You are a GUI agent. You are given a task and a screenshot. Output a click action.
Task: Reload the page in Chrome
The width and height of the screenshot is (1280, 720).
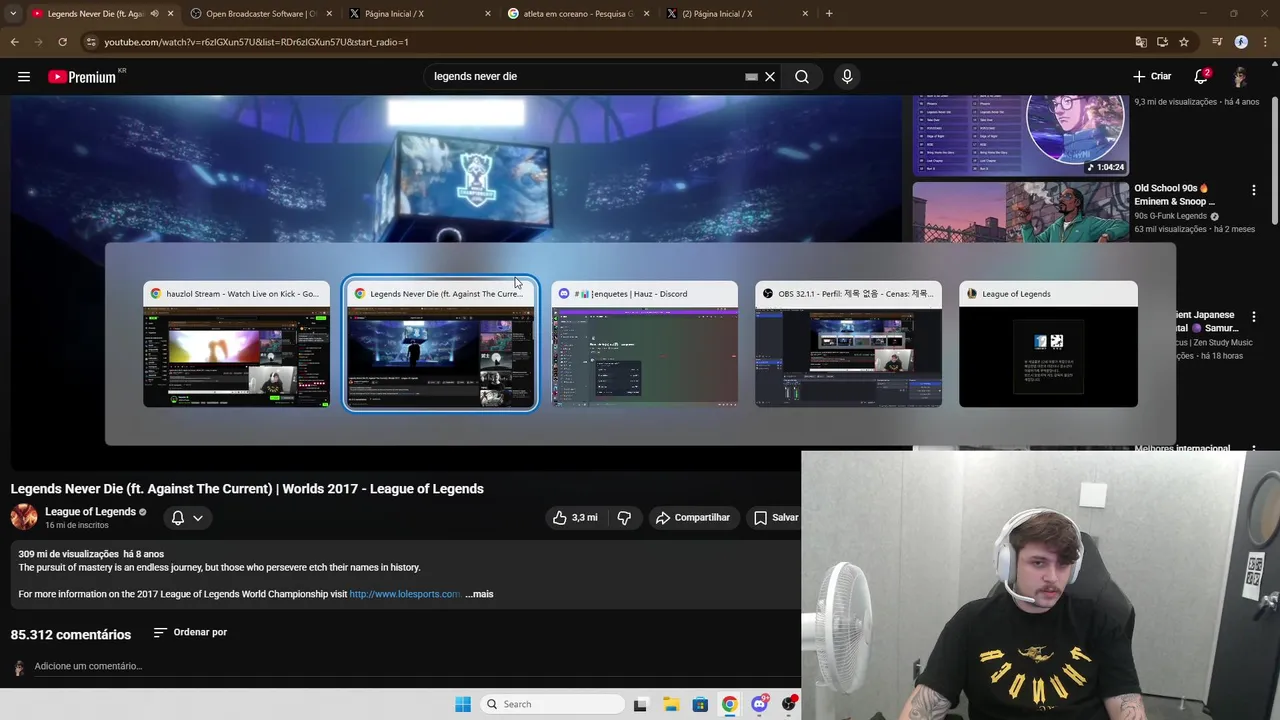tap(62, 42)
